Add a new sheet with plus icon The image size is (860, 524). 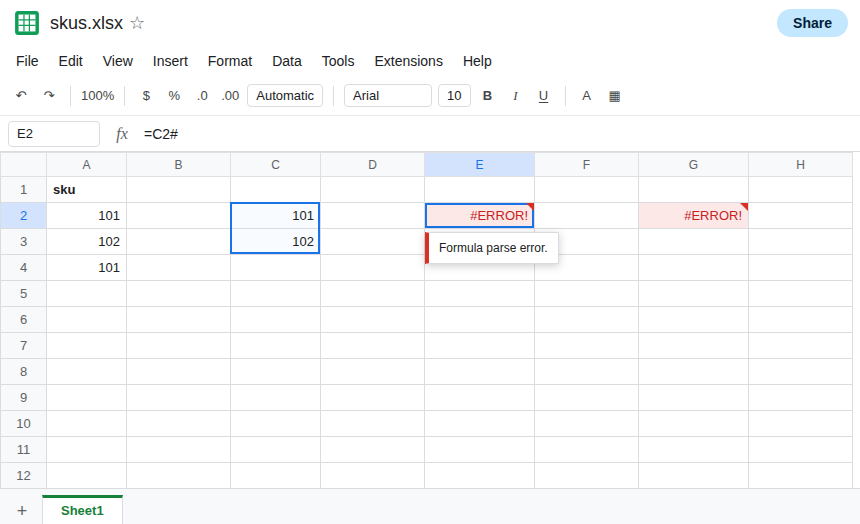point(22,510)
